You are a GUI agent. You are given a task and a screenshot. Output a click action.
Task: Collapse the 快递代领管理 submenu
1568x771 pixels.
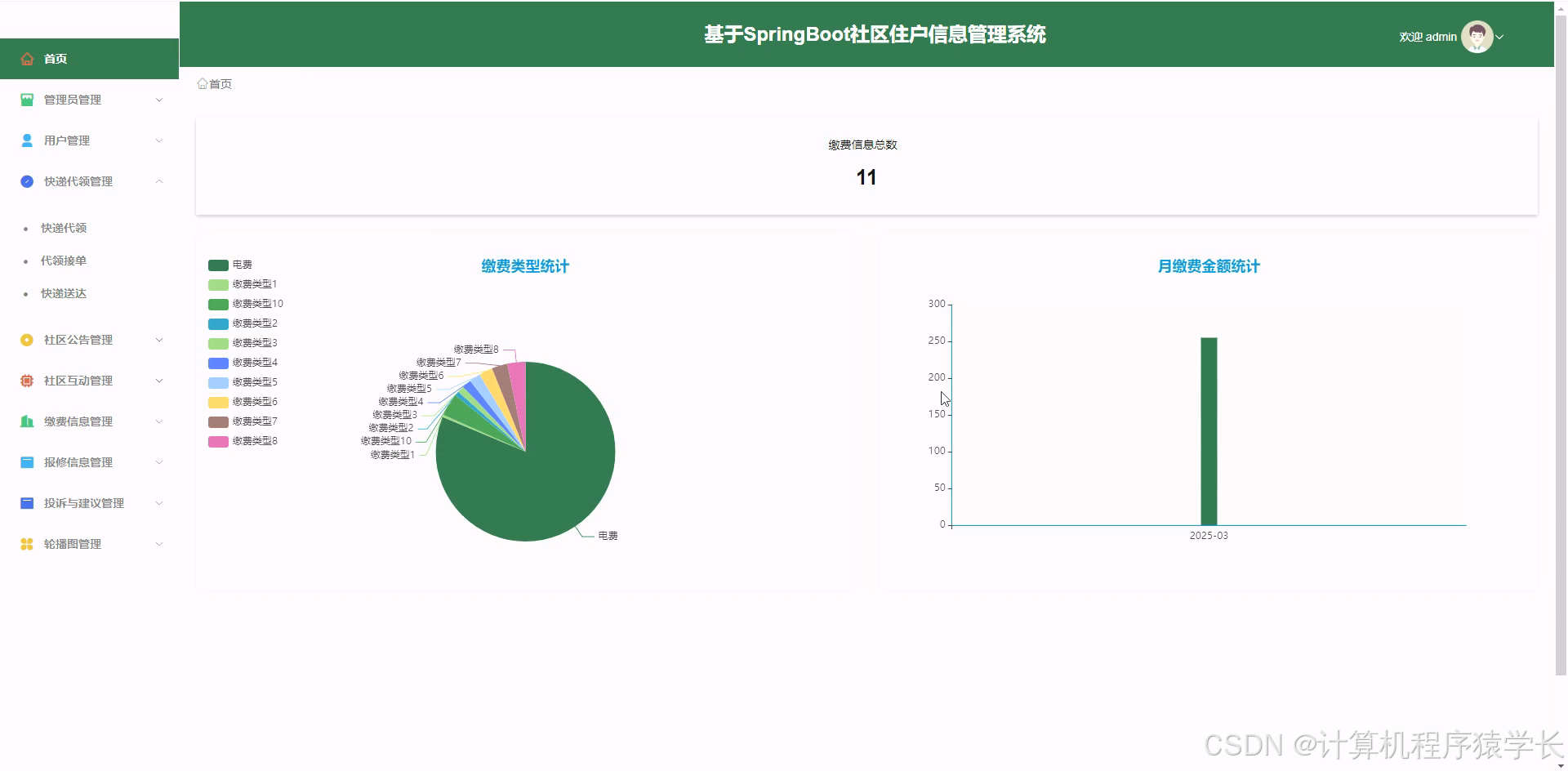coord(159,181)
